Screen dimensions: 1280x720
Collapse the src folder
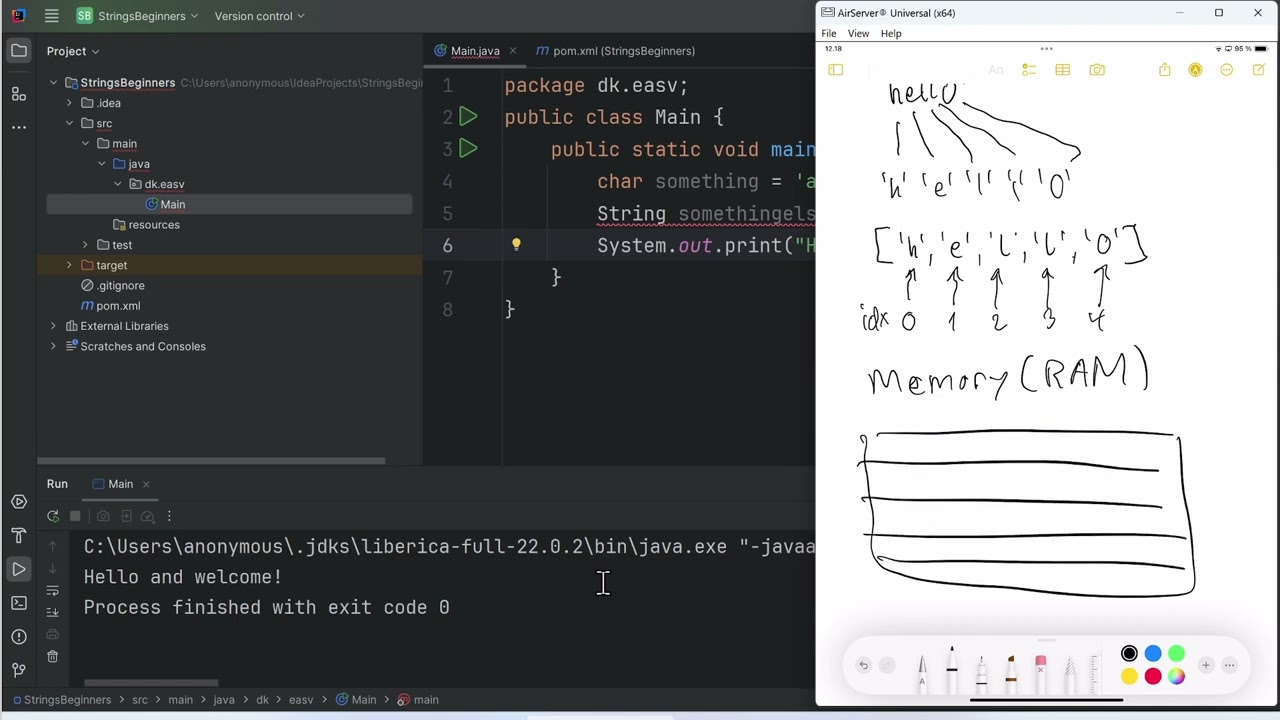[70, 124]
